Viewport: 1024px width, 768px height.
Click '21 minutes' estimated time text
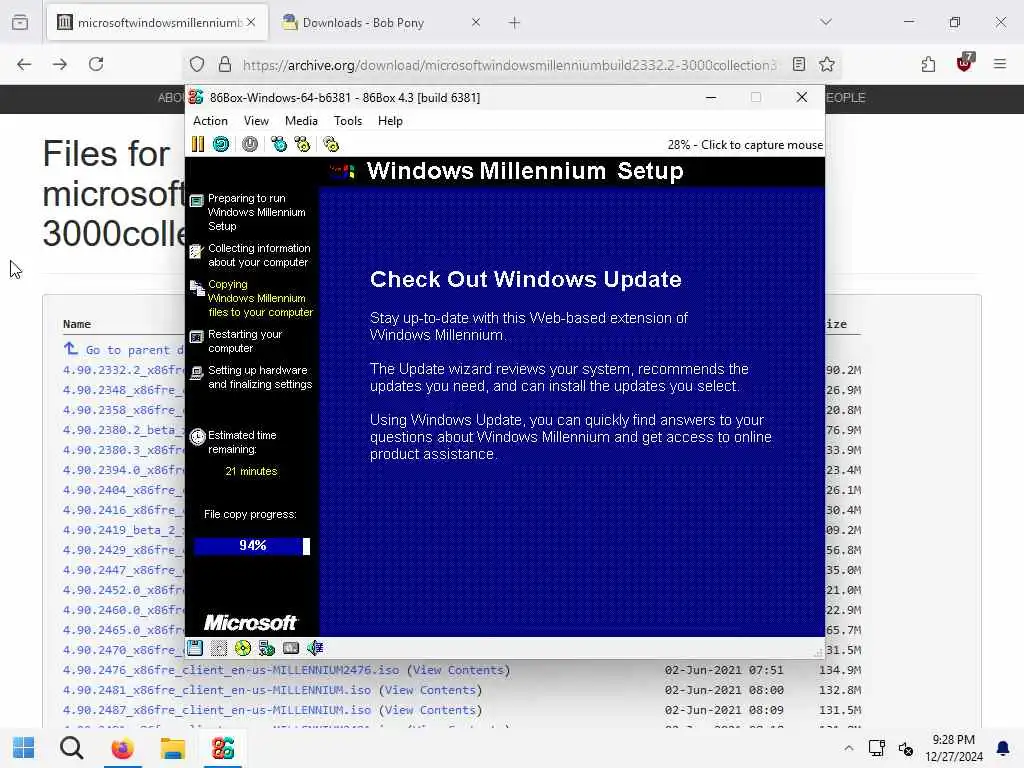[x=251, y=472]
